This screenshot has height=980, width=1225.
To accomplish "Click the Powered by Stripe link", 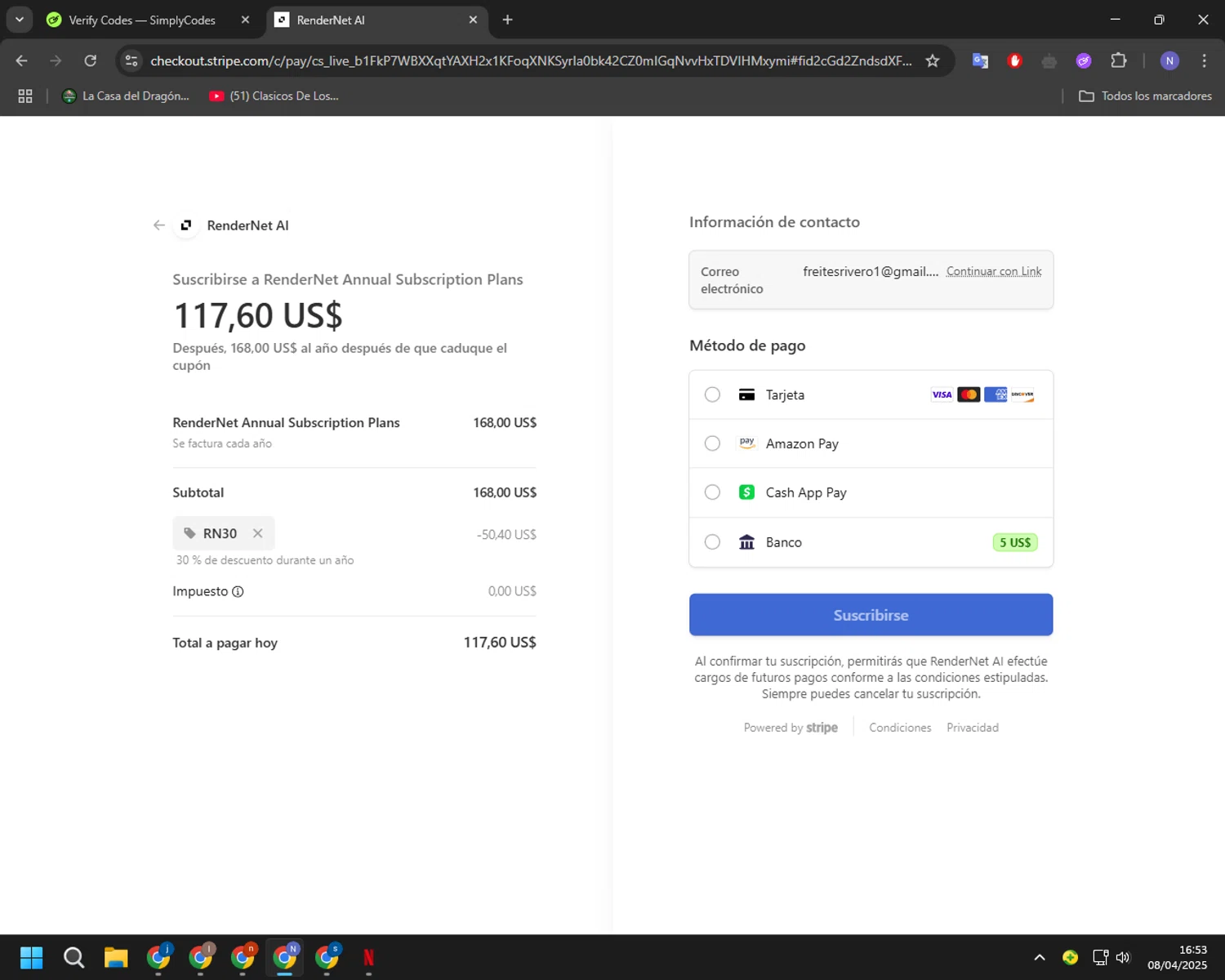I will [x=791, y=728].
